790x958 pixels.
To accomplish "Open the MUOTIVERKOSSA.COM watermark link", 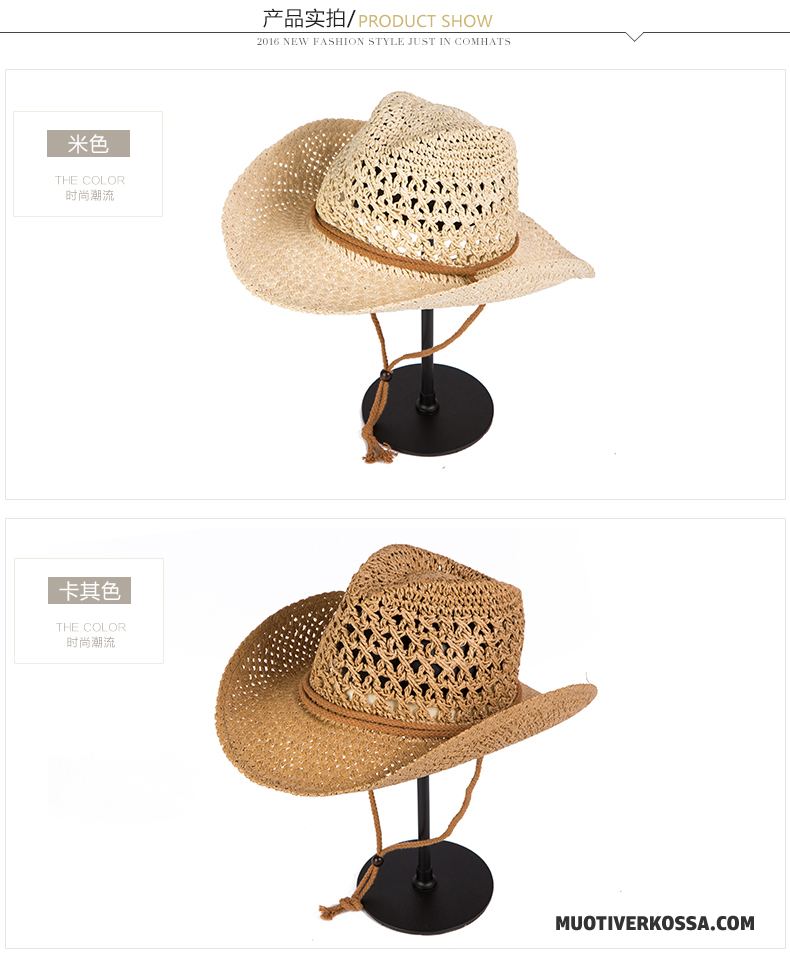I will tap(655, 923).
